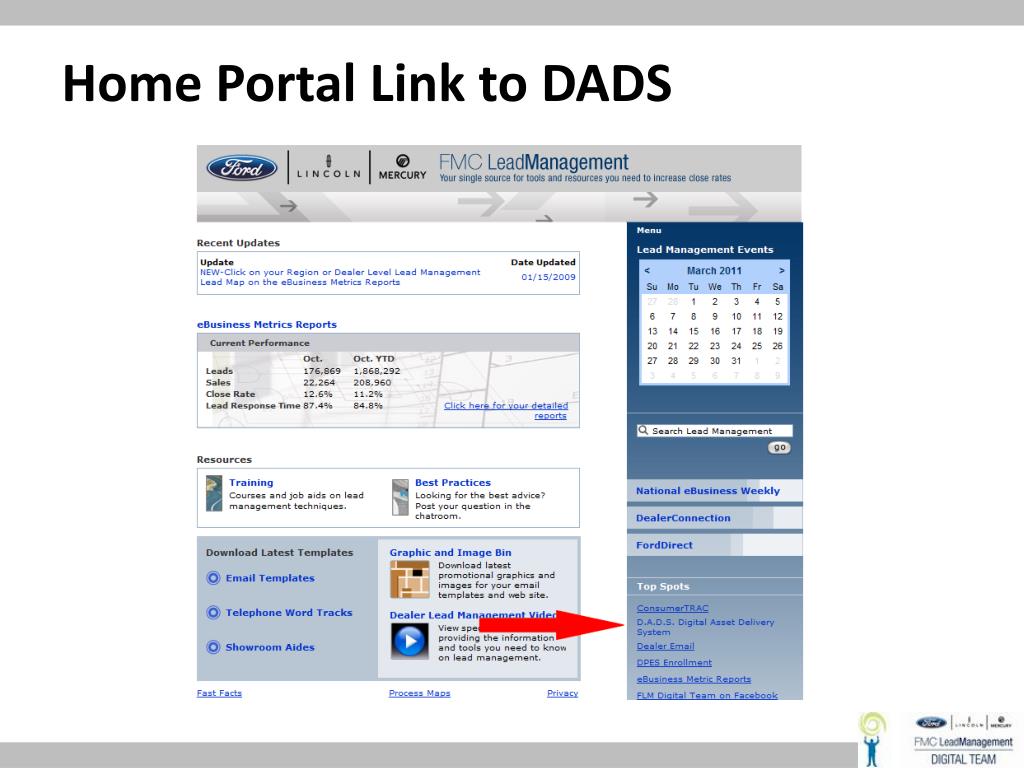Open the Process Maps footer link

click(419, 693)
